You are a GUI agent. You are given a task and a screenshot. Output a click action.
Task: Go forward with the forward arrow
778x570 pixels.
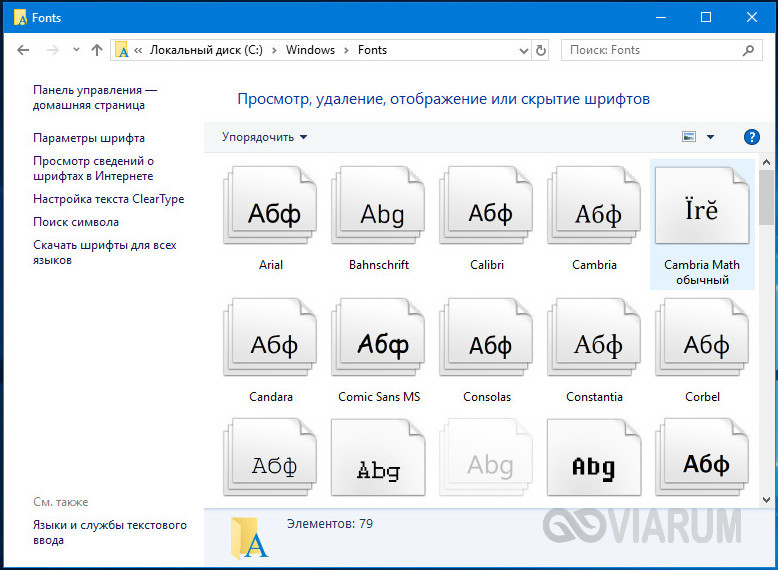coord(53,50)
